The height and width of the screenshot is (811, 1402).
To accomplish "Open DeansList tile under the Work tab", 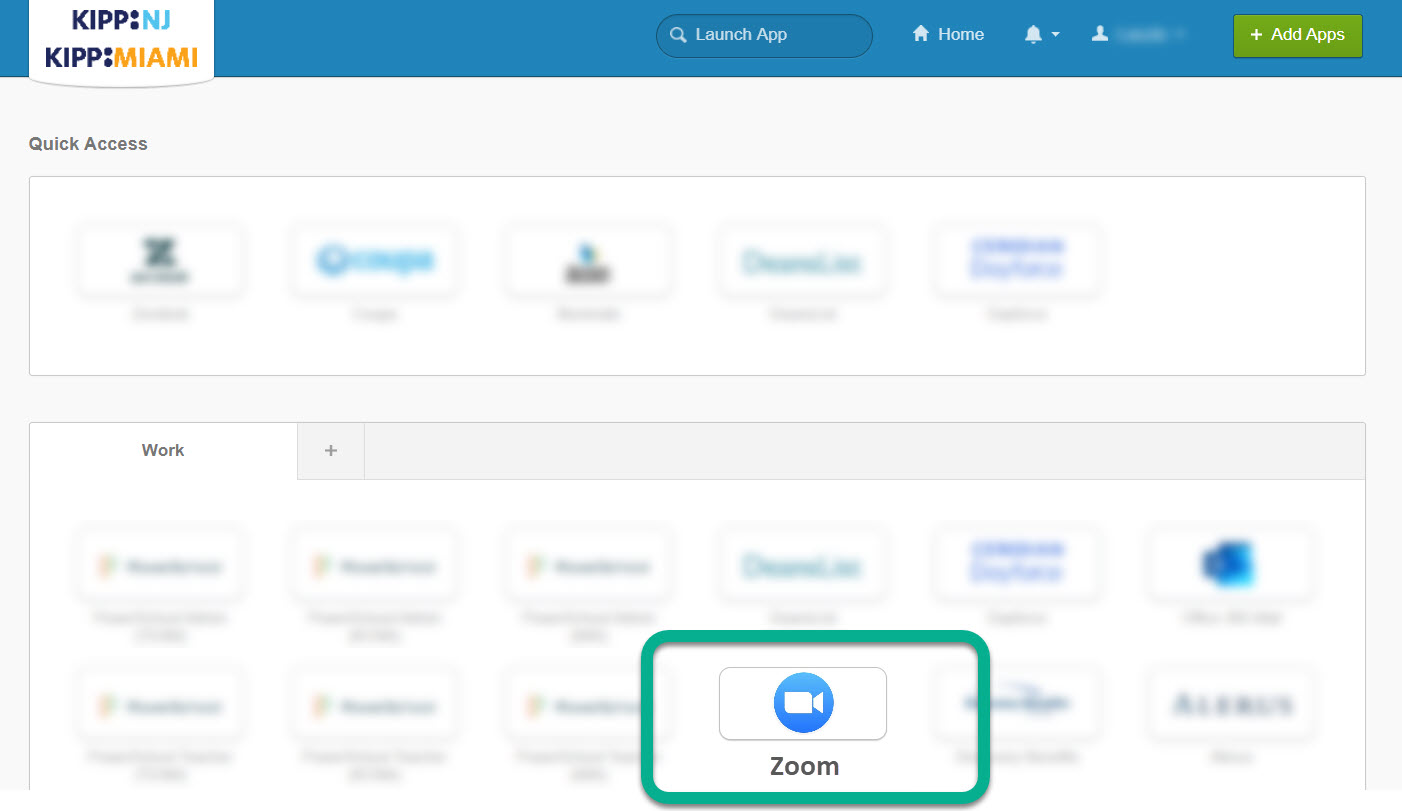I will (x=802, y=566).
